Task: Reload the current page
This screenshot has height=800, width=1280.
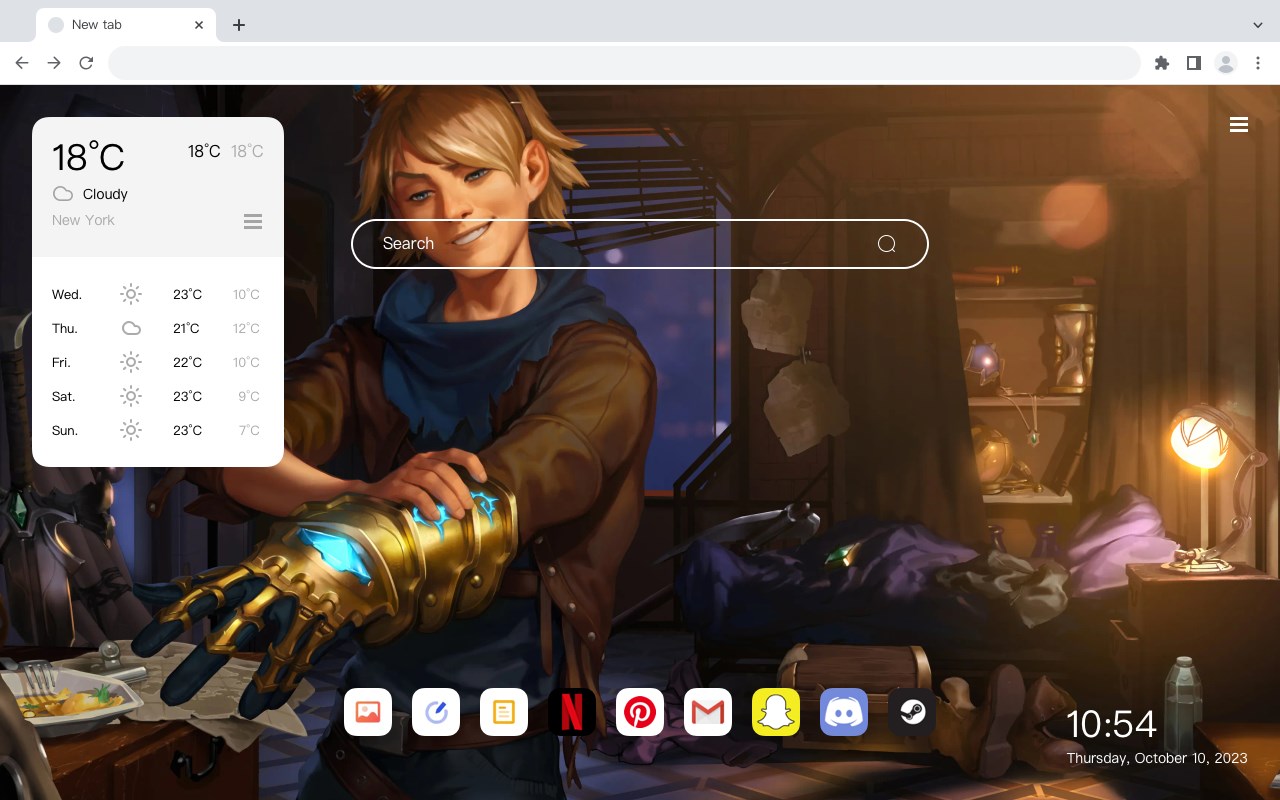Action: click(x=86, y=63)
